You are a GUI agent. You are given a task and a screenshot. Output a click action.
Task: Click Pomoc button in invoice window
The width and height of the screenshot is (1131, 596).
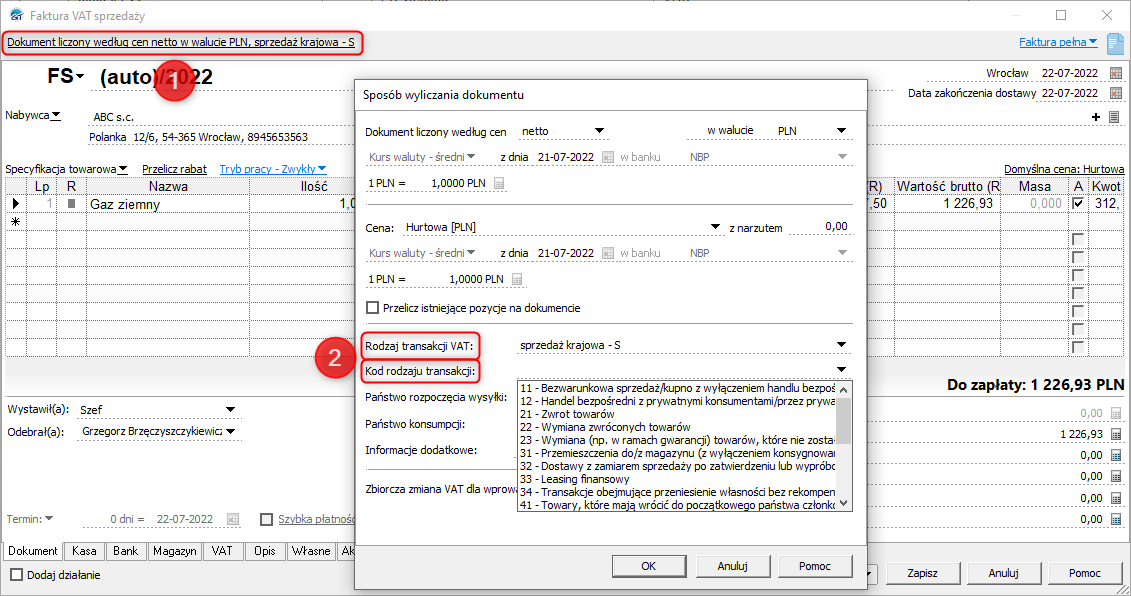tap(1085, 574)
